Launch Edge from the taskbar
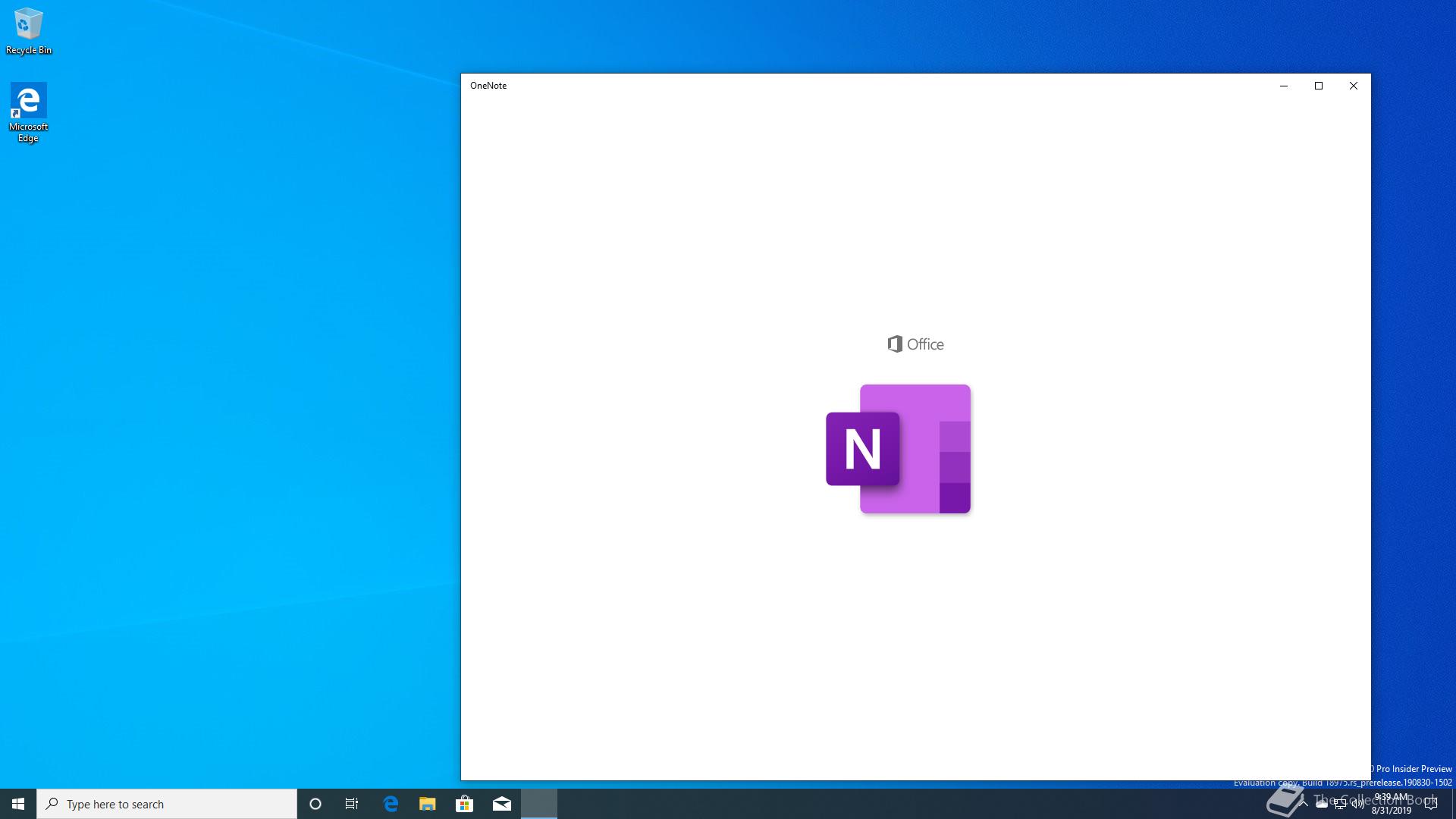 391,804
